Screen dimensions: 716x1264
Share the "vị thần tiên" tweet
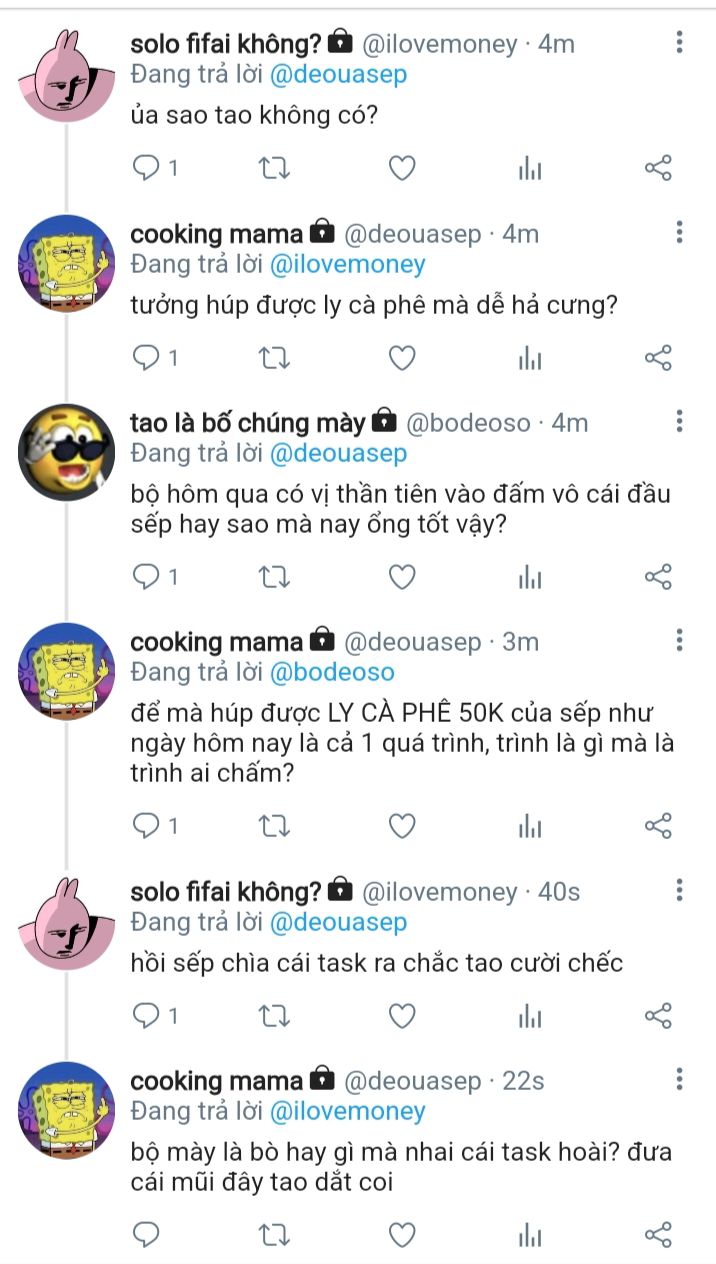[x=658, y=577]
